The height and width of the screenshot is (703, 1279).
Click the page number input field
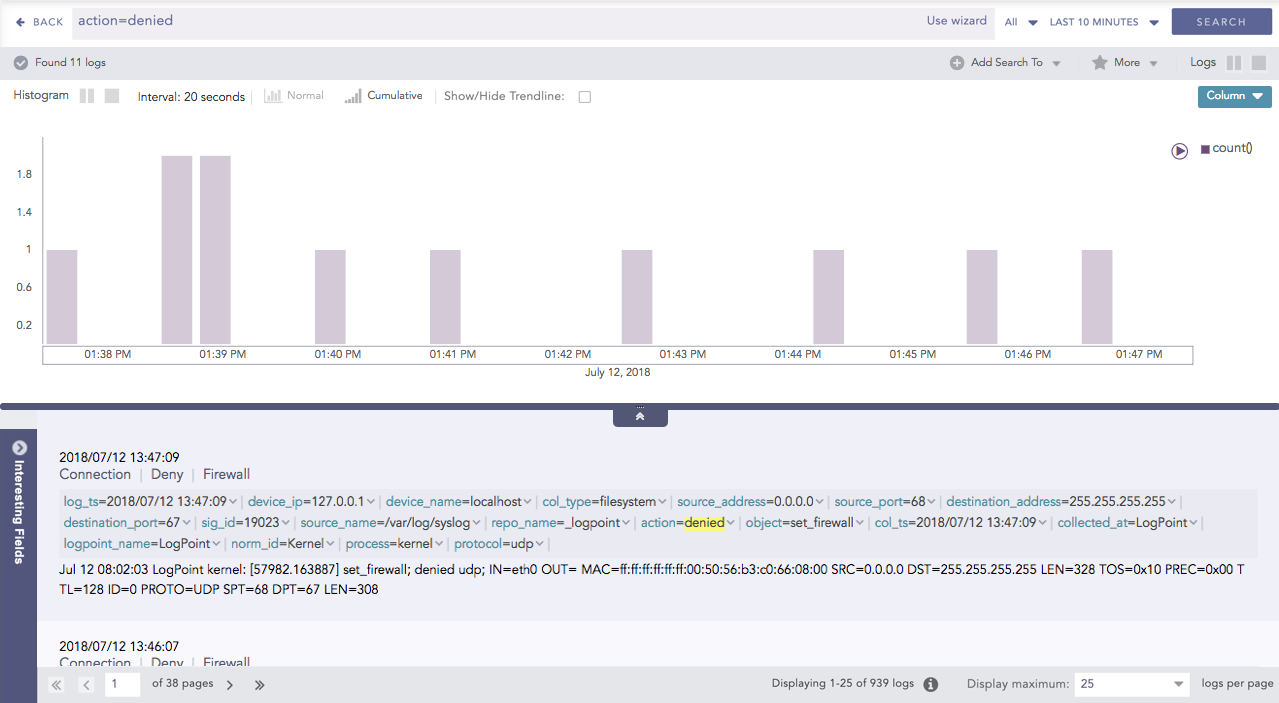[122, 684]
